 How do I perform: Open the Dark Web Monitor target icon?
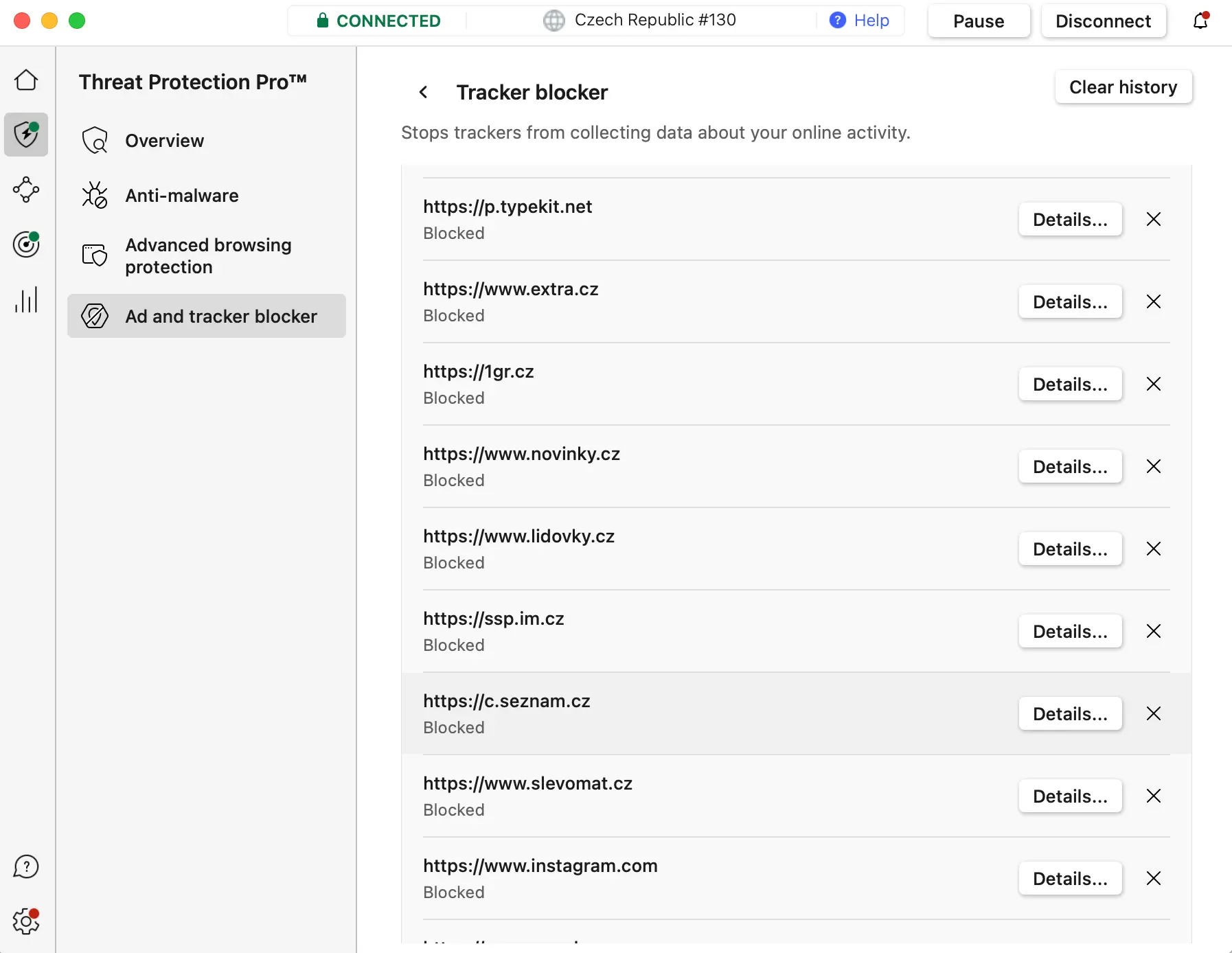pos(26,244)
